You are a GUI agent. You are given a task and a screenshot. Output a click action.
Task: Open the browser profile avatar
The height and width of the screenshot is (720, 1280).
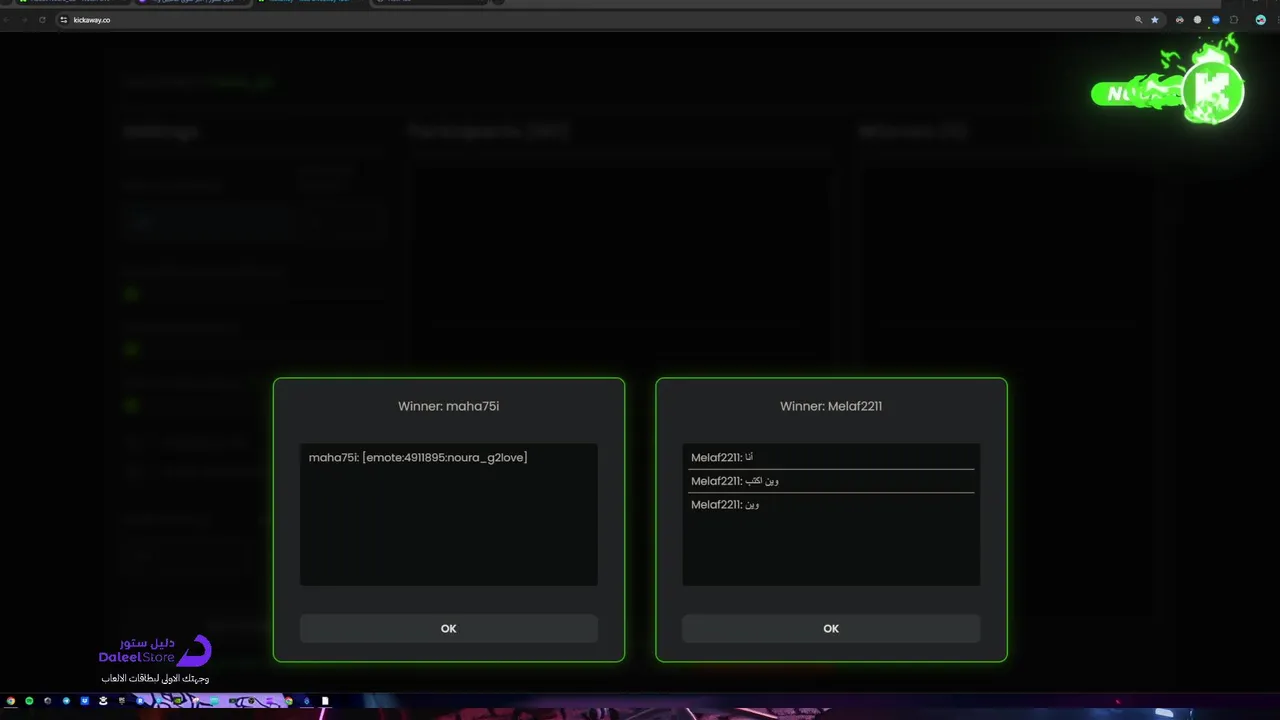tap(1261, 20)
